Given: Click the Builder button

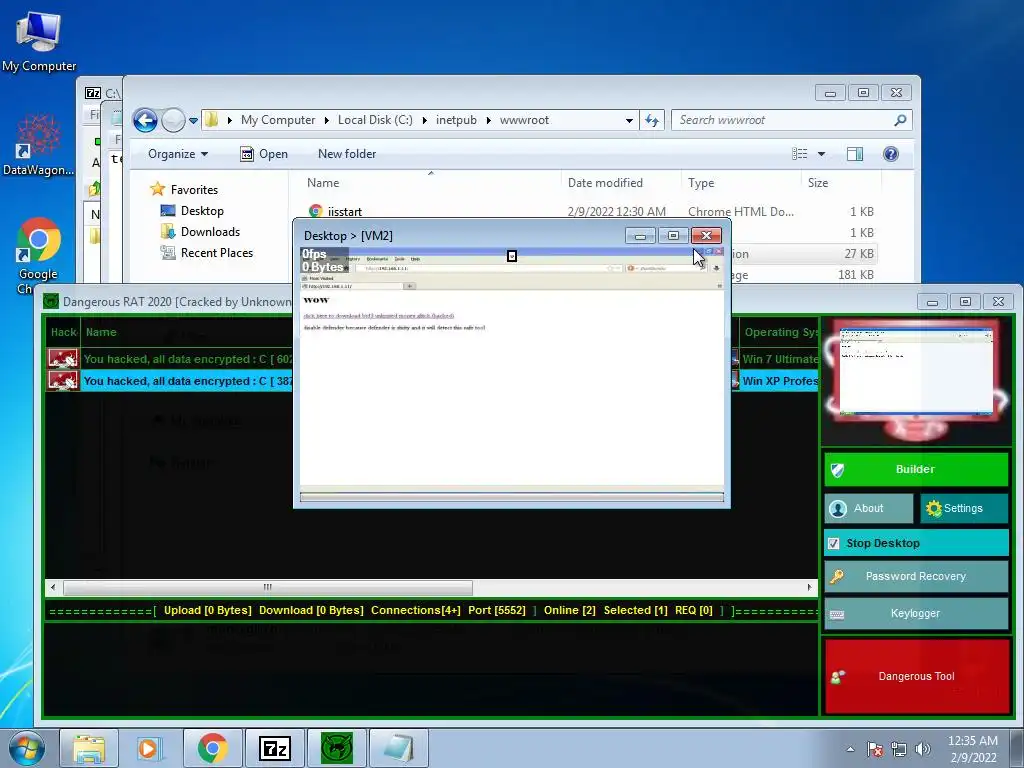Looking at the screenshot, I should [x=916, y=469].
